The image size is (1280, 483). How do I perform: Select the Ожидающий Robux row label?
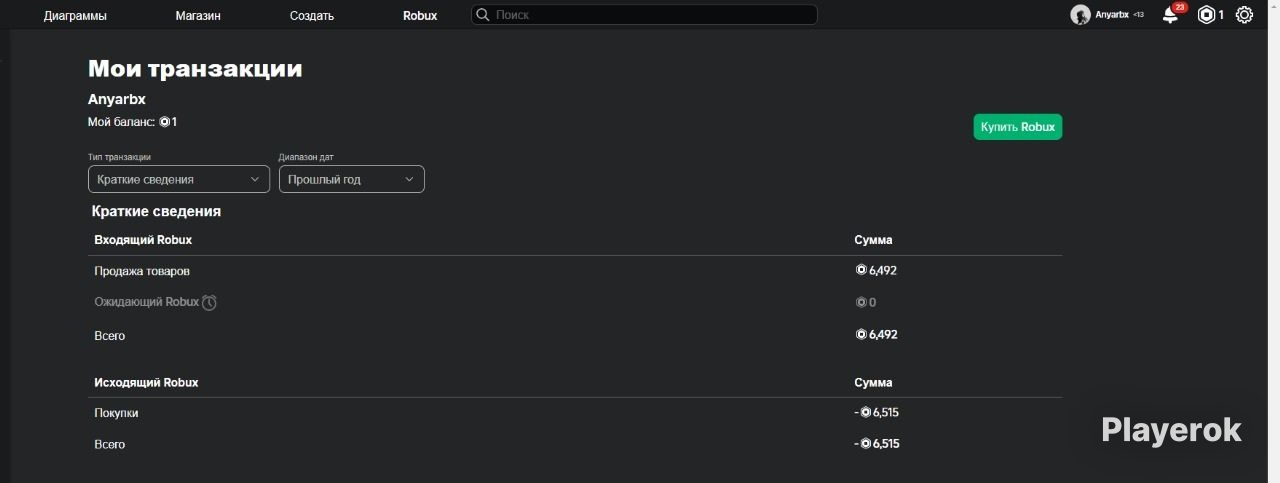pyautogui.click(x=147, y=302)
